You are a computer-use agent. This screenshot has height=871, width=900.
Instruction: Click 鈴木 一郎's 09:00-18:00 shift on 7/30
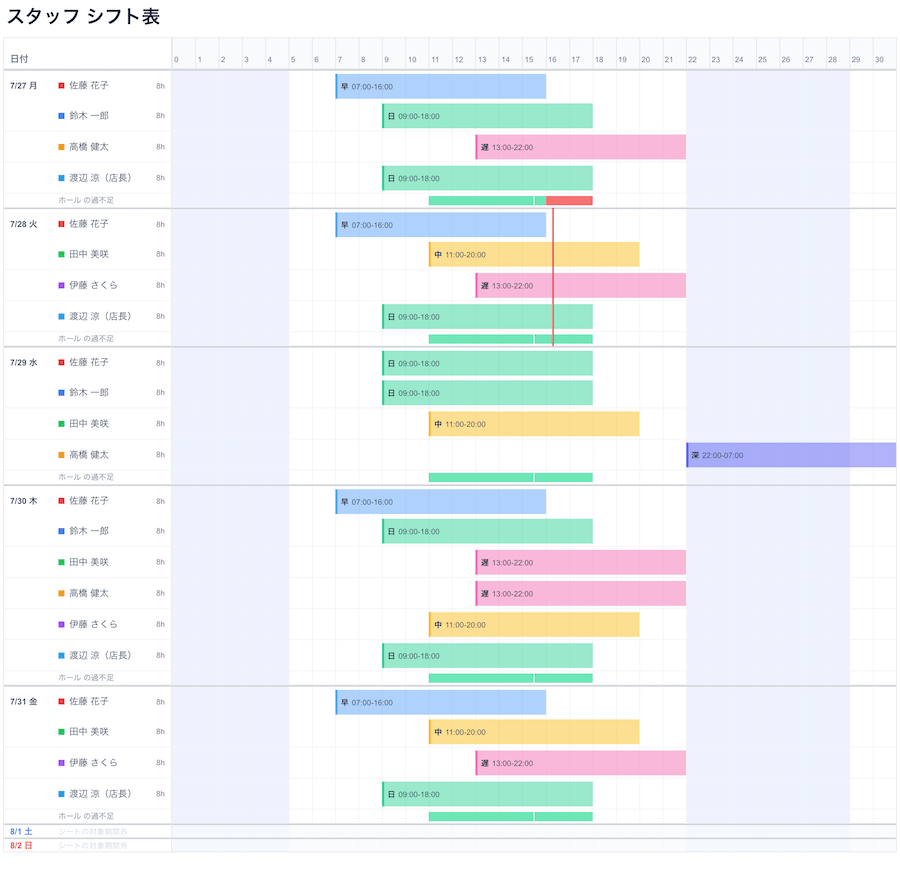point(487,531)
